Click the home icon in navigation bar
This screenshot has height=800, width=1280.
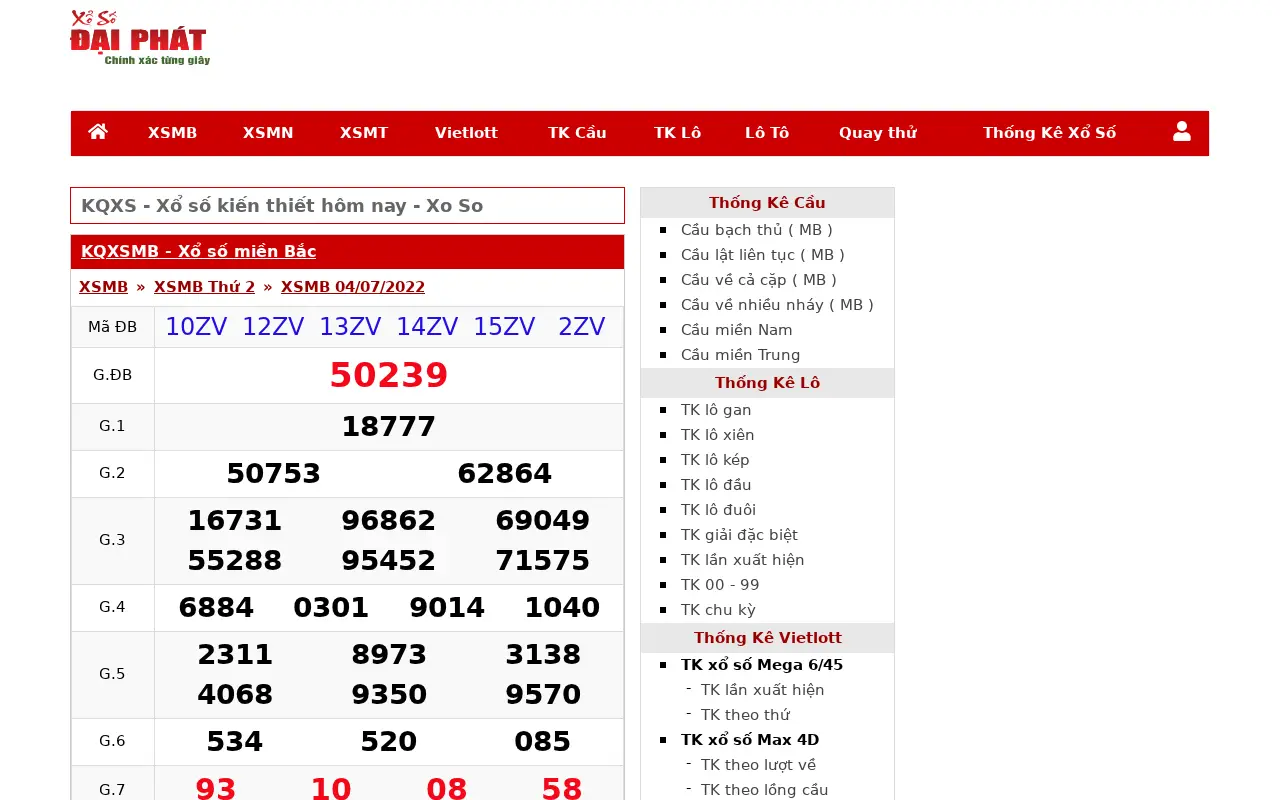[x=98, y=132]
